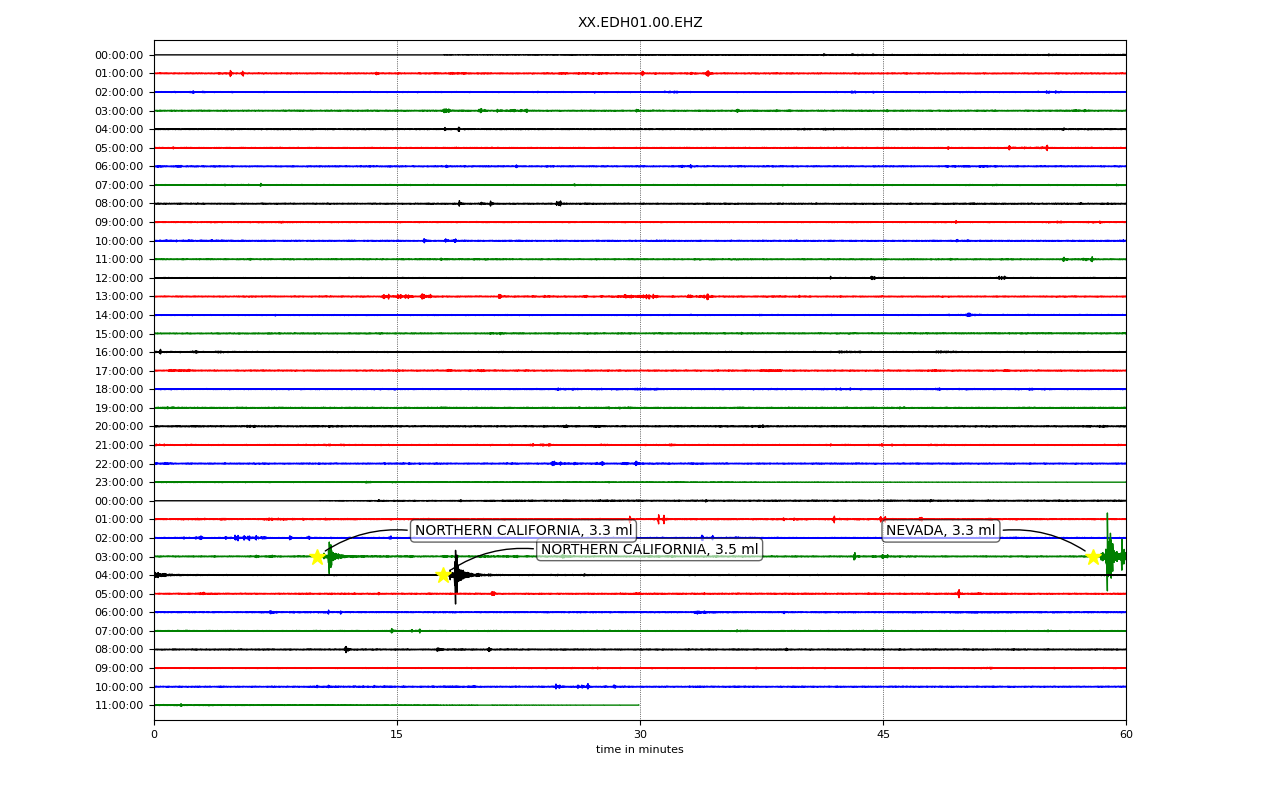
Task: Click the topmost 00:00:00 time label
Action: click(119, 55)
